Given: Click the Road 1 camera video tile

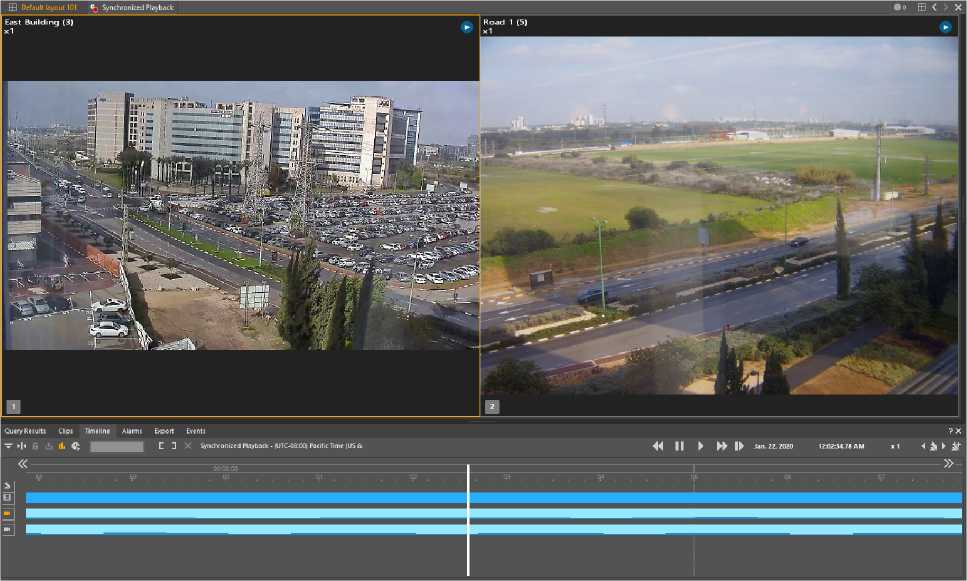Looking at the screenshot, I should click(720, 215).
